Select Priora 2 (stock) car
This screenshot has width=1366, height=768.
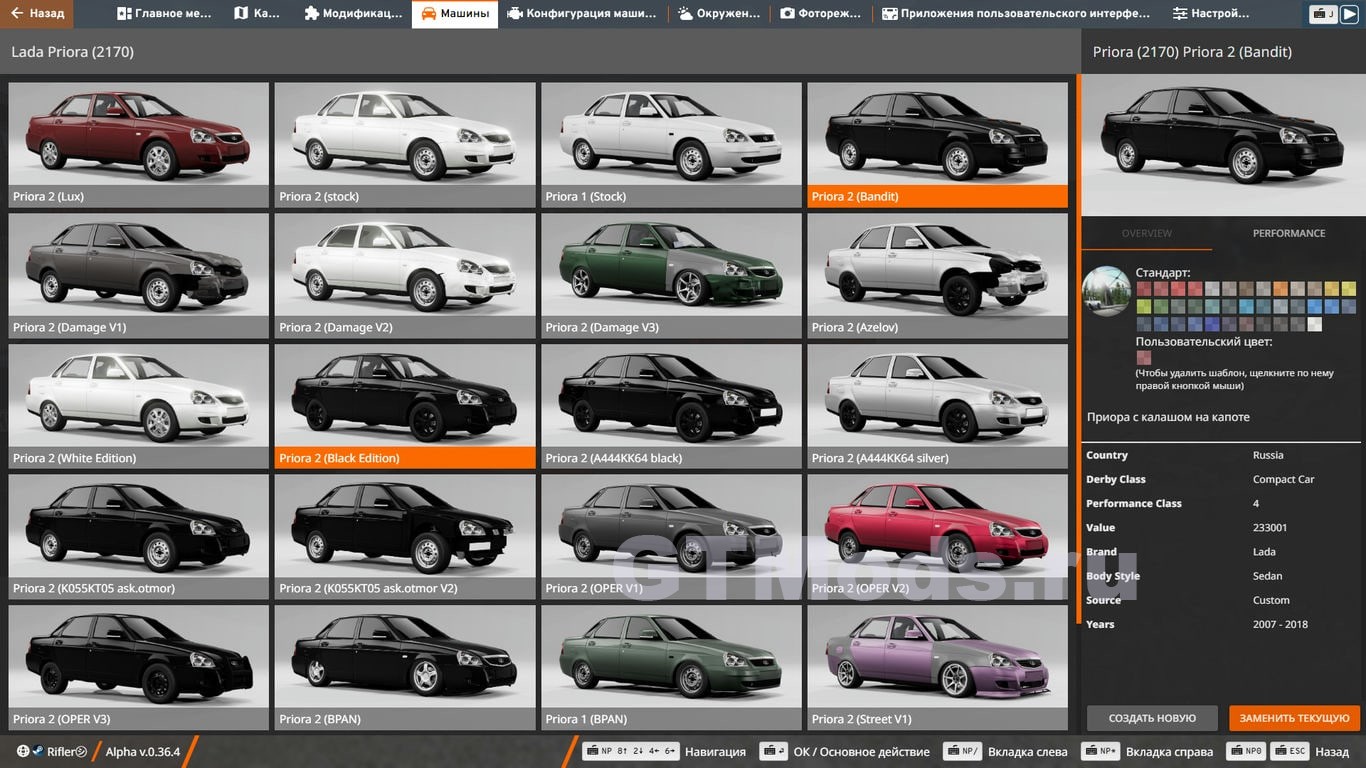(x=405, y=144)
